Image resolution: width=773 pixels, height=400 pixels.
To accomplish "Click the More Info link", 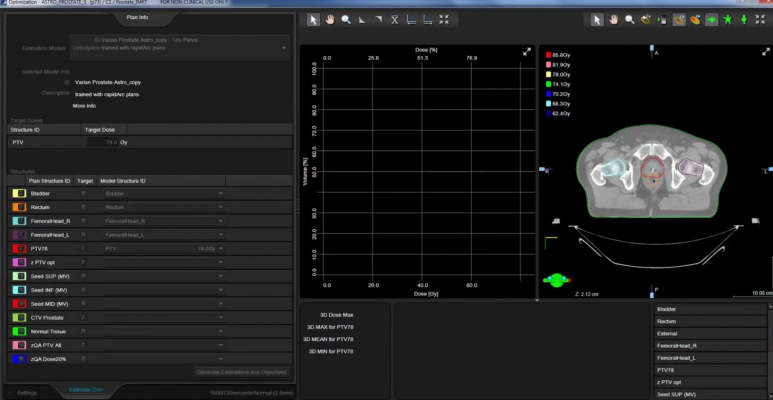I will pos(84,105).
